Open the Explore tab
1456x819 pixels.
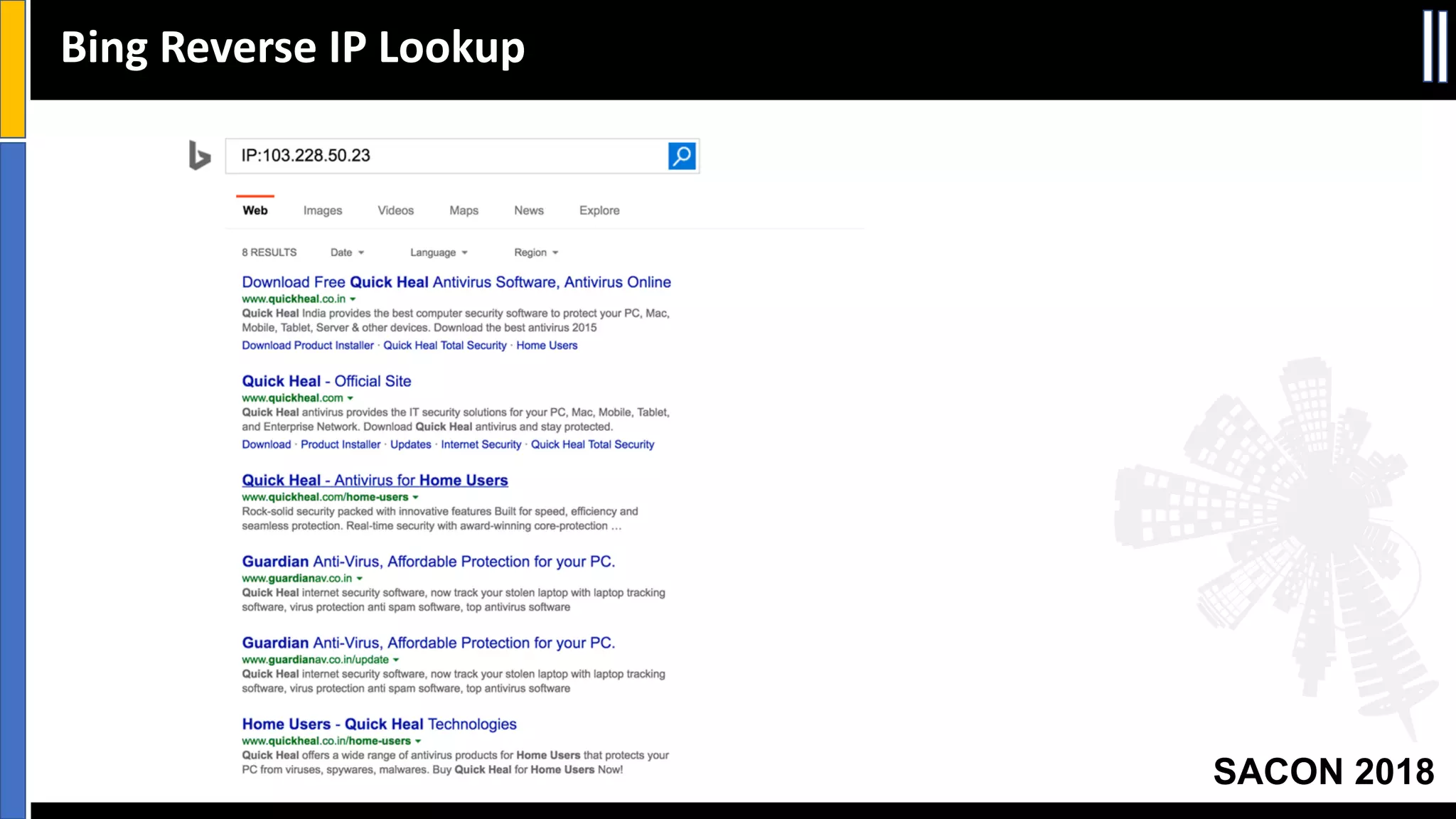pos(599,210)
